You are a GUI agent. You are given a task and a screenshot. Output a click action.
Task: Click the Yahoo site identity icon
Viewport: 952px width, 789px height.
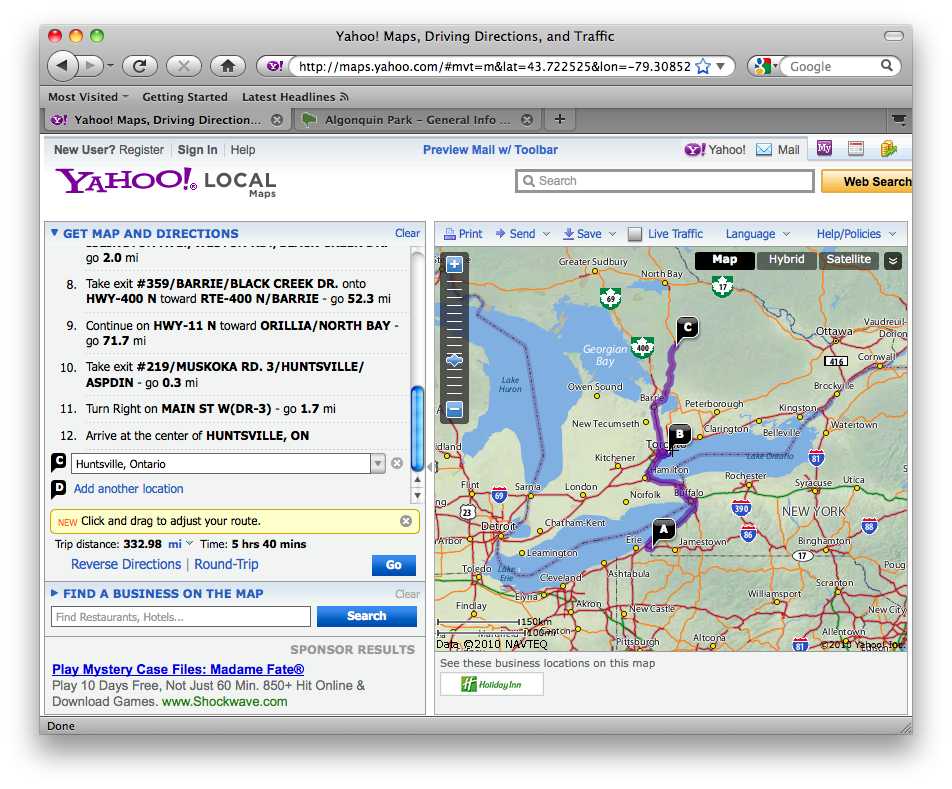[274, 66]
